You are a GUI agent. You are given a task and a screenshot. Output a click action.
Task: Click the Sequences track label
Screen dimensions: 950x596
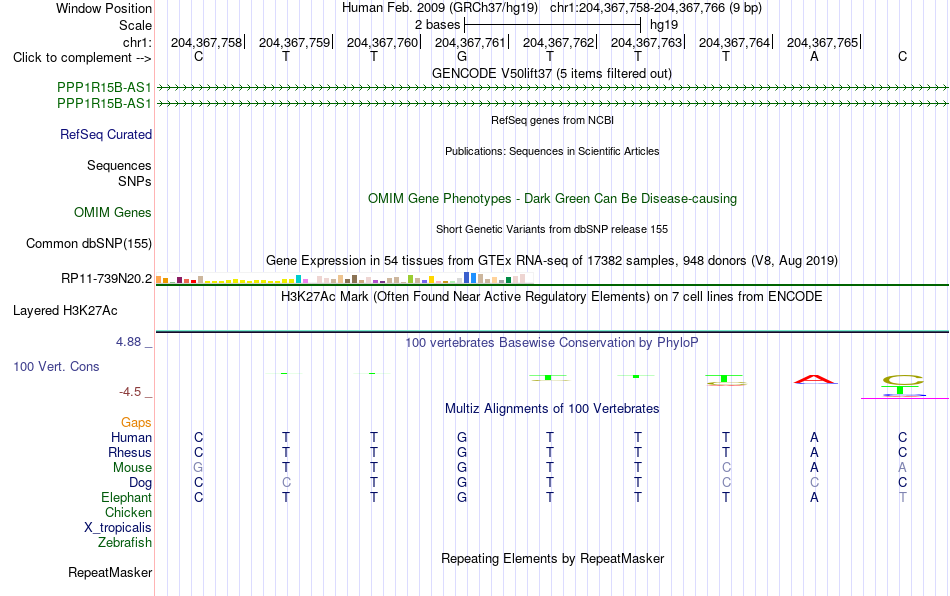coord(119,165)
